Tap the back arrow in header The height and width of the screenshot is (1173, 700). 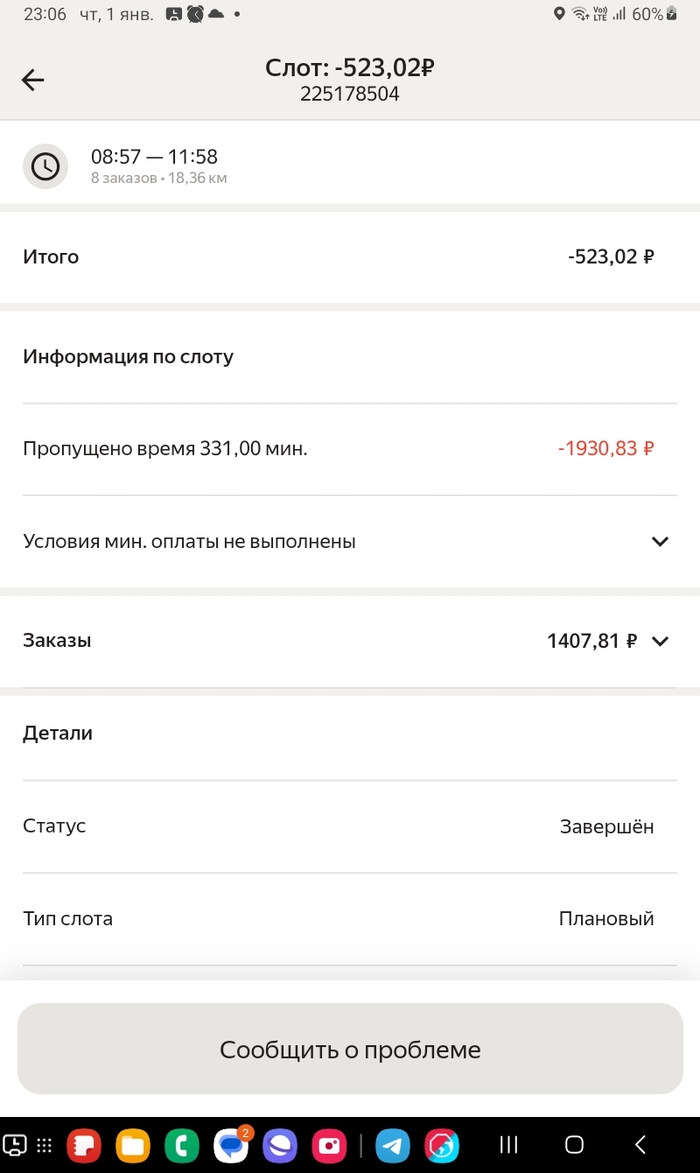33,80
